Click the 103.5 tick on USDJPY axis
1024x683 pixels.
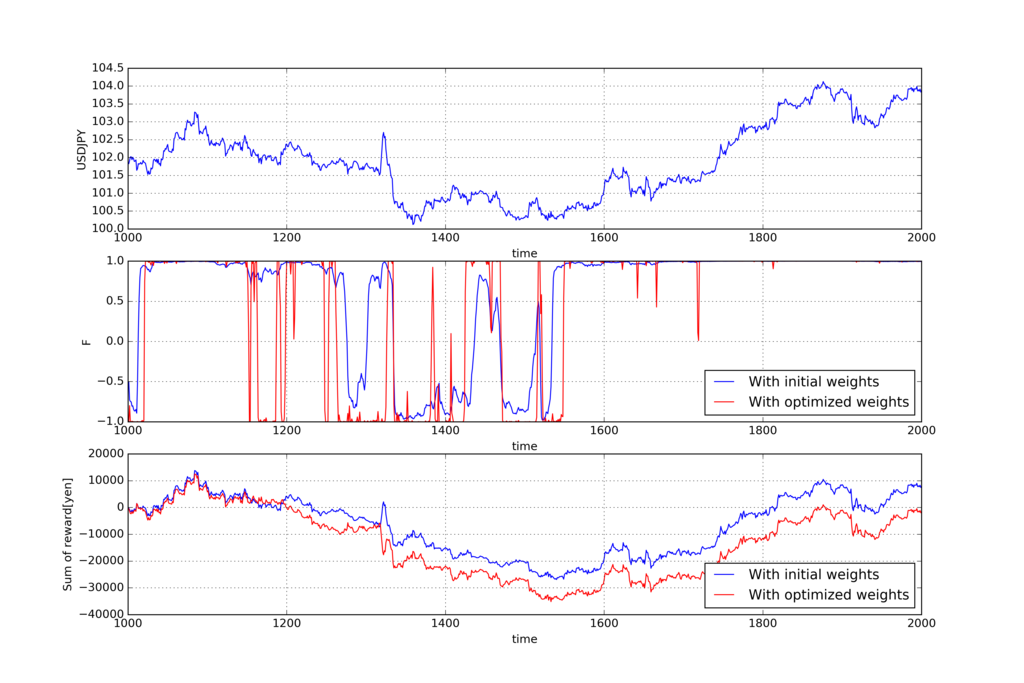[107, 104]
